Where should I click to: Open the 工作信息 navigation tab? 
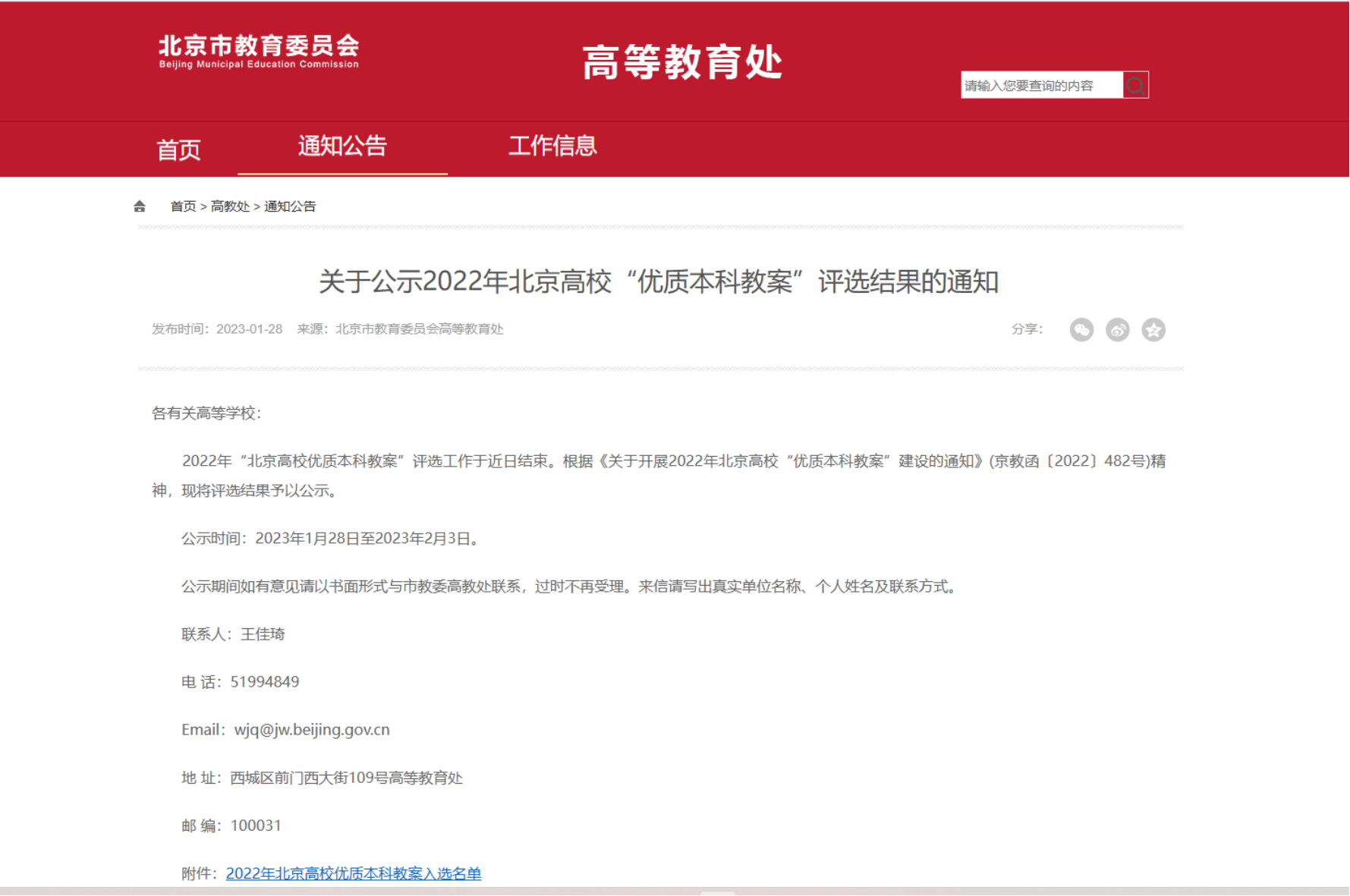[552, 146]
